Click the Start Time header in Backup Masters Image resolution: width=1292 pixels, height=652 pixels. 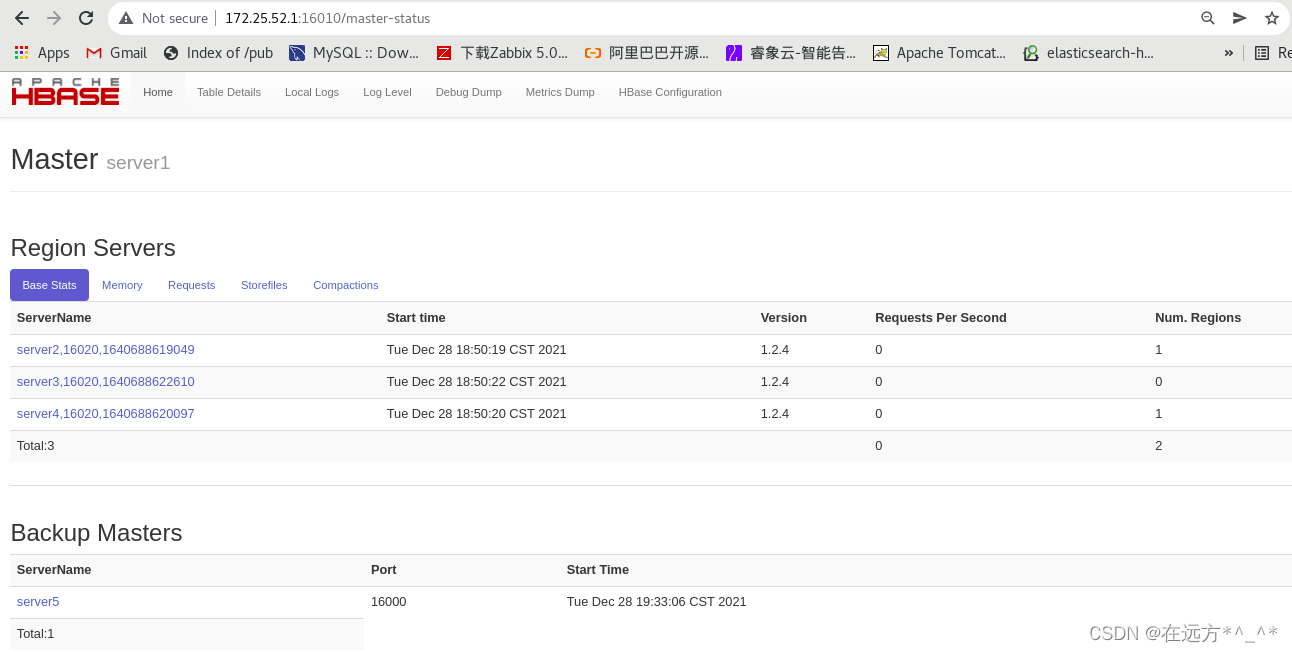point(598,570)
